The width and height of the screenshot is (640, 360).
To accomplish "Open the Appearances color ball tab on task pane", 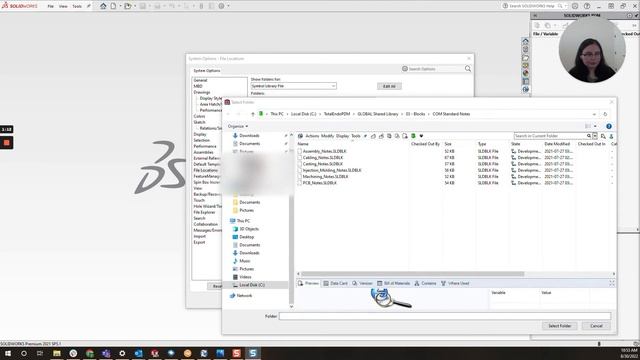I will 526,73.
